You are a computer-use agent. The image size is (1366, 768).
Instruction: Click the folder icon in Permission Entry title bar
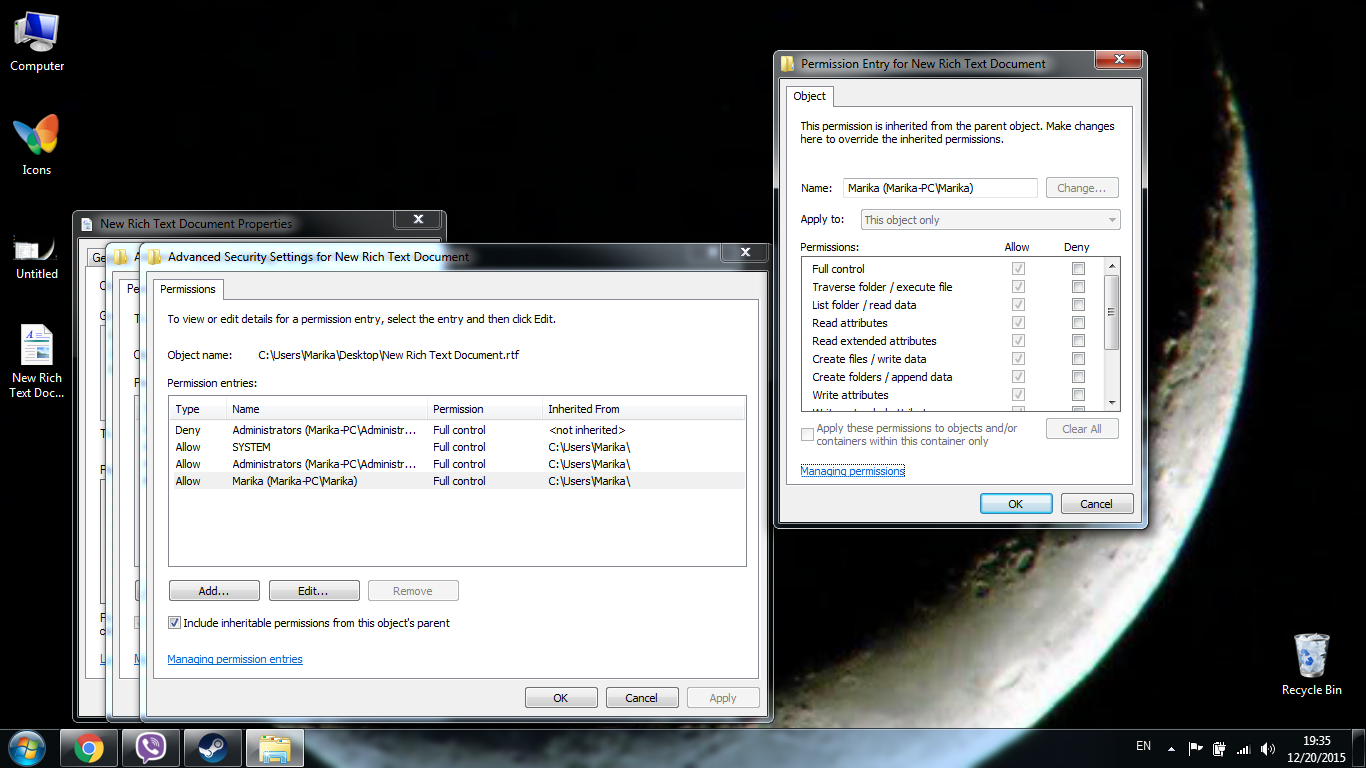pyautogui.click(x=787, y=63)
